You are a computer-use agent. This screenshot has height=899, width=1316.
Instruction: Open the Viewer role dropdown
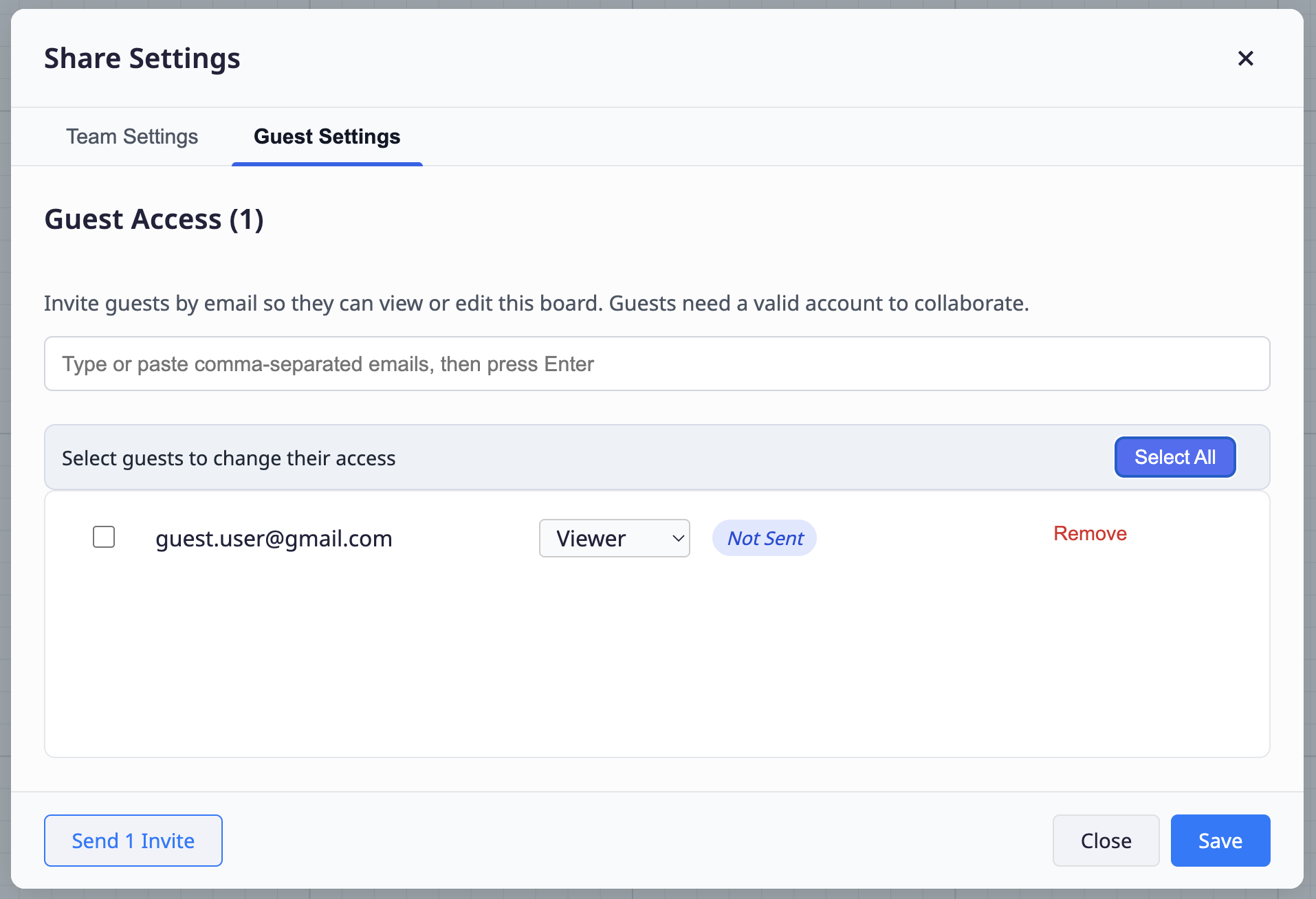click(615, 538)
